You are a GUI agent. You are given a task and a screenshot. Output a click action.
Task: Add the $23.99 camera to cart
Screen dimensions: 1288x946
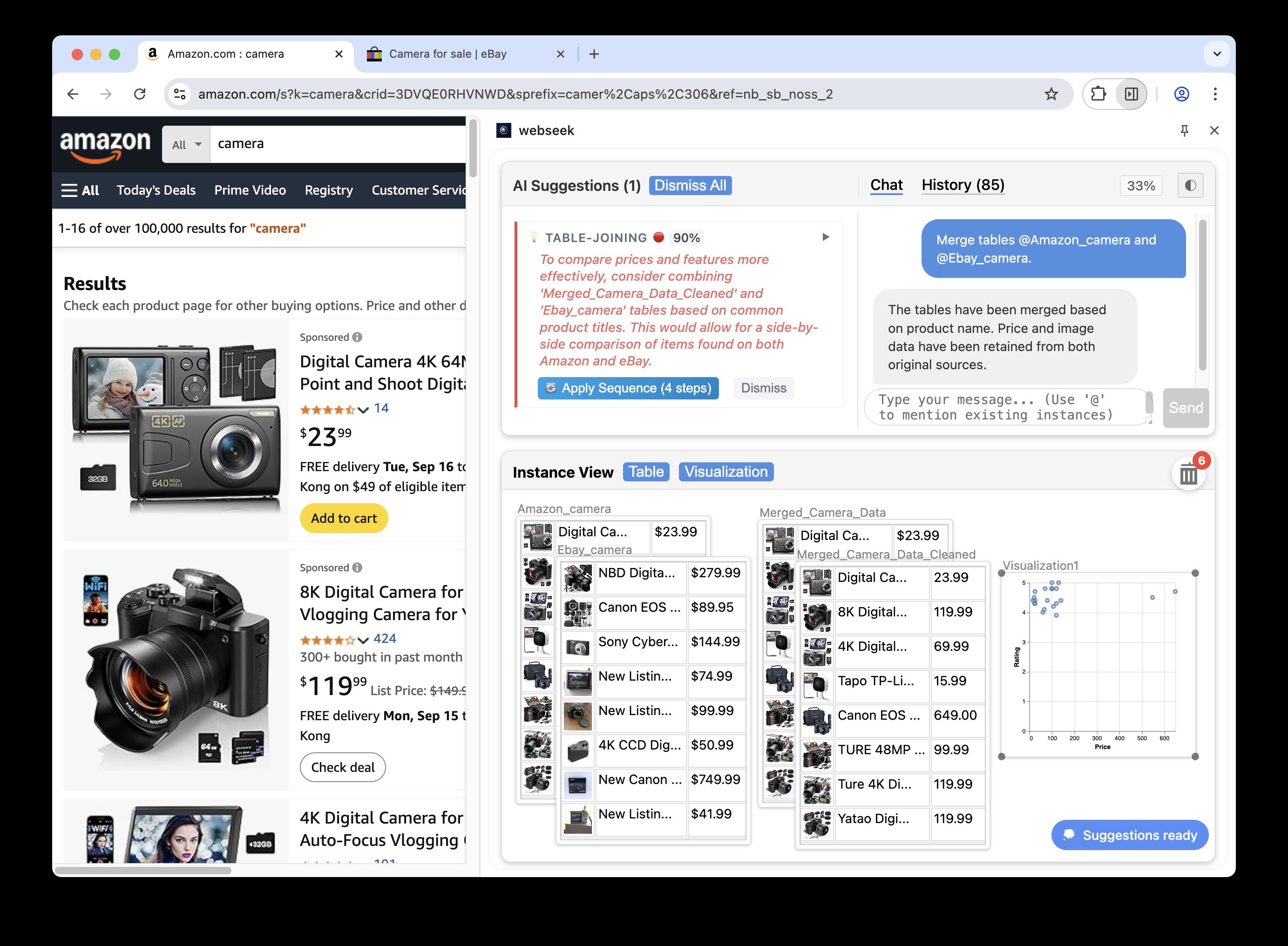click(x=344, y=518)
